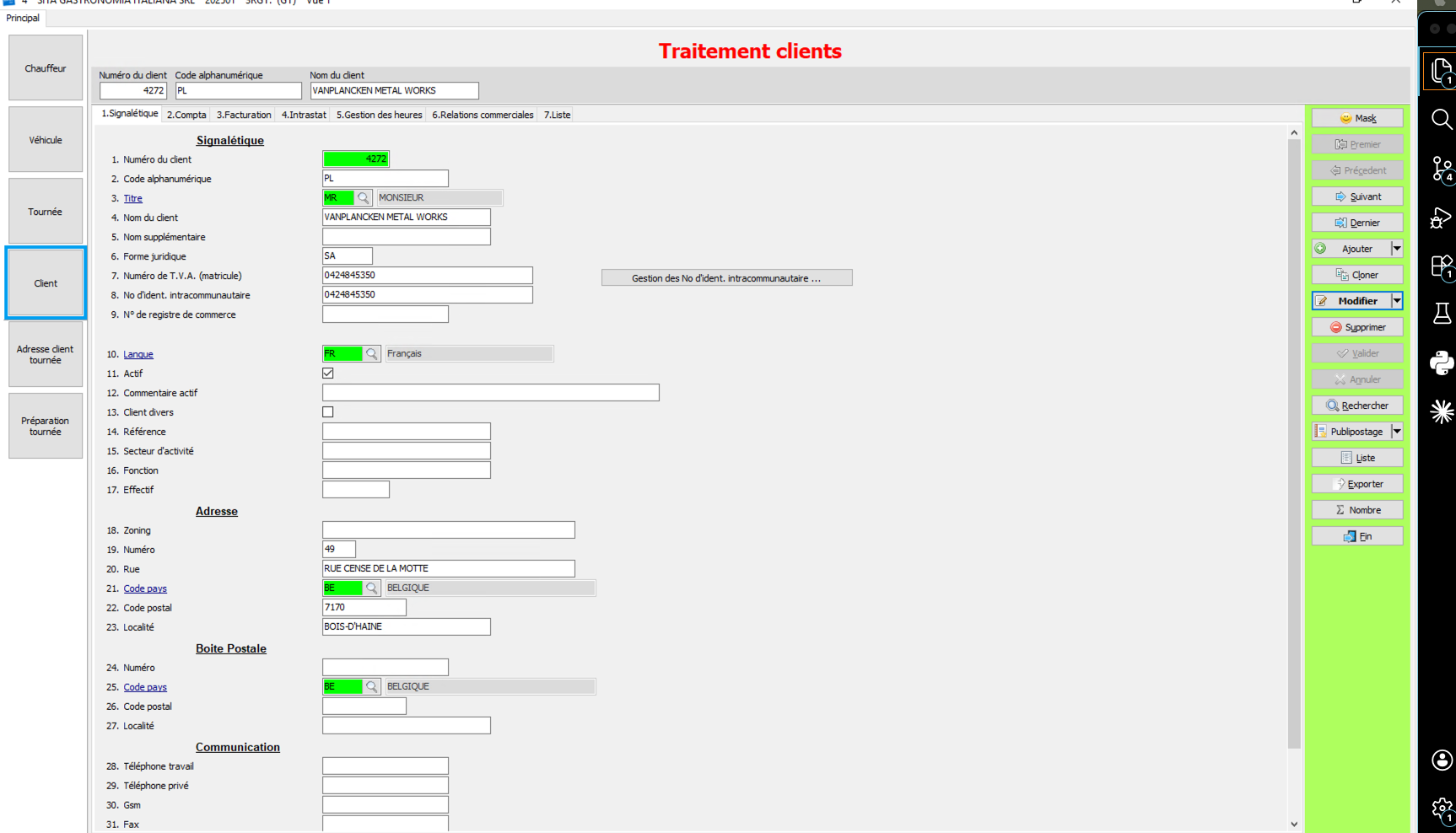Clone the client with Cloner

point(1357,275)
